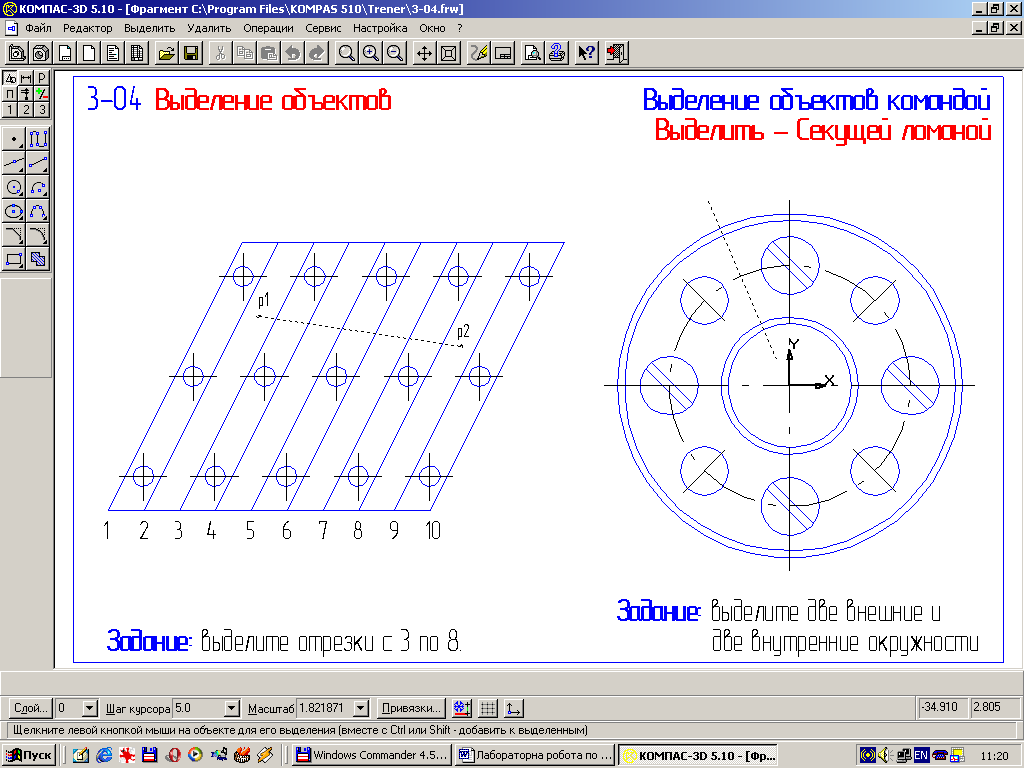Select the Hatch fill tool
This screenshot has height=768, width=1024.
coord(38,259)
